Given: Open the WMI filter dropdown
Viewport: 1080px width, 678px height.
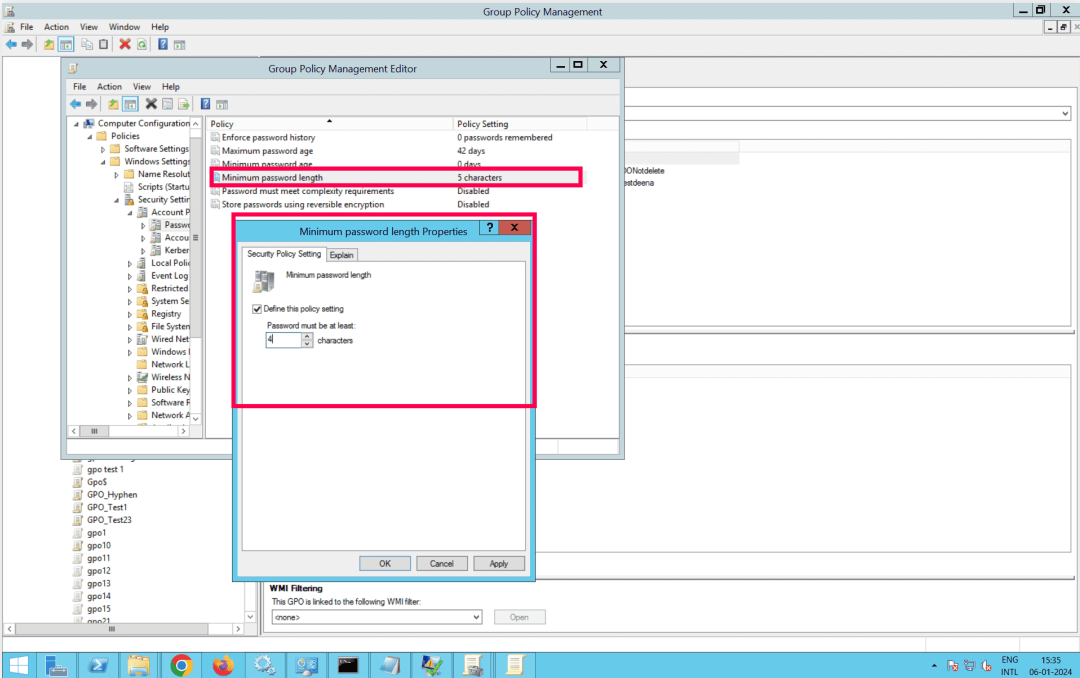Looking at the screenshot, I should coord(476,617).
